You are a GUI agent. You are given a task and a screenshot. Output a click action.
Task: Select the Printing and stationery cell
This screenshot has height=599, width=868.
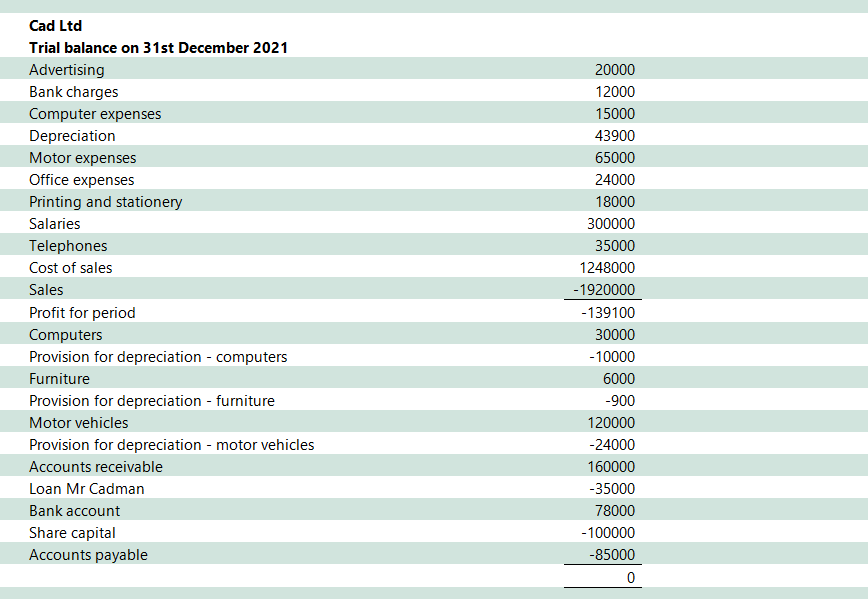[x=106, y=202]
